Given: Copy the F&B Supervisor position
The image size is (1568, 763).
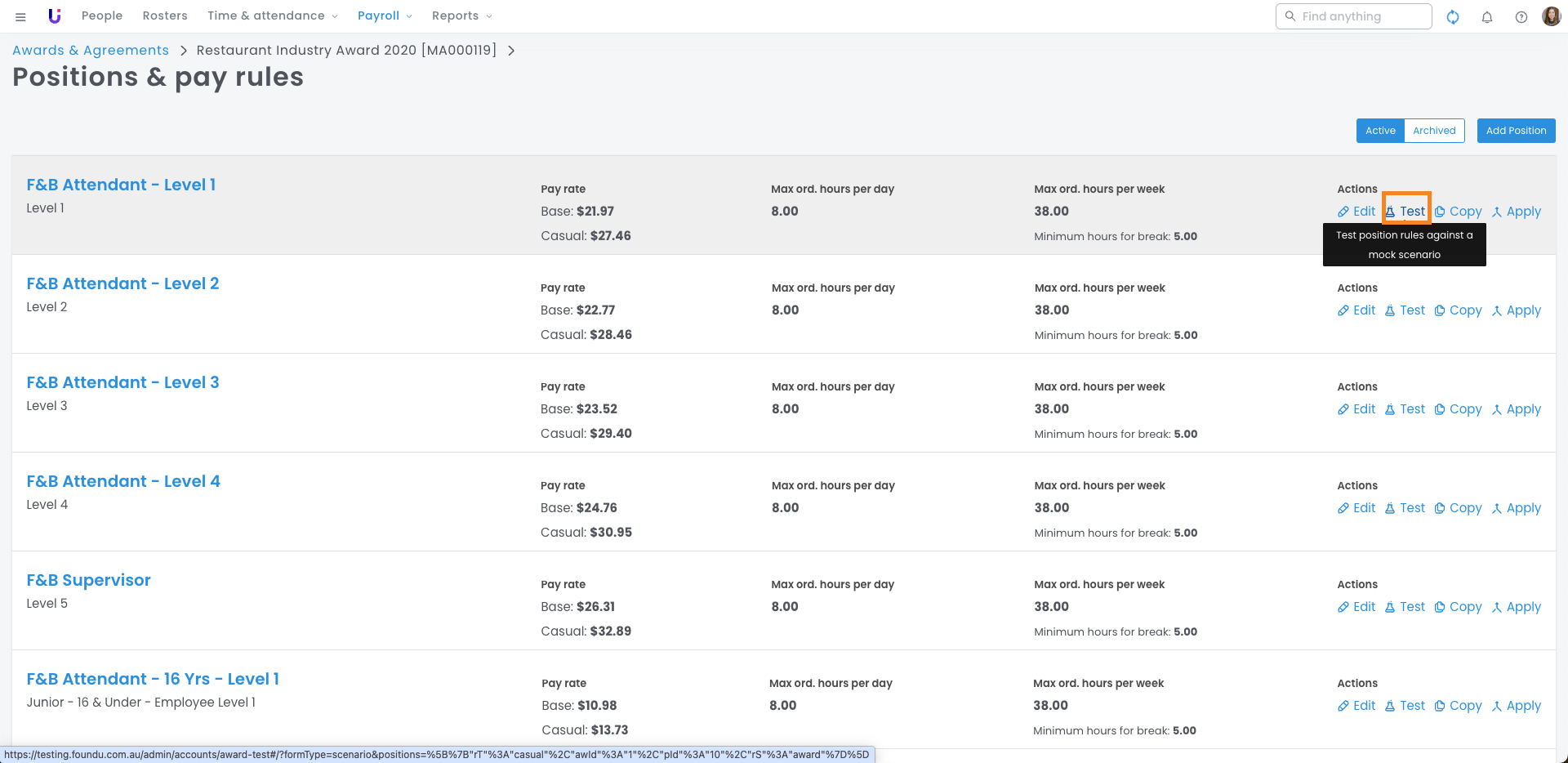Looking at the screenshot, I should pos(1459,607).
